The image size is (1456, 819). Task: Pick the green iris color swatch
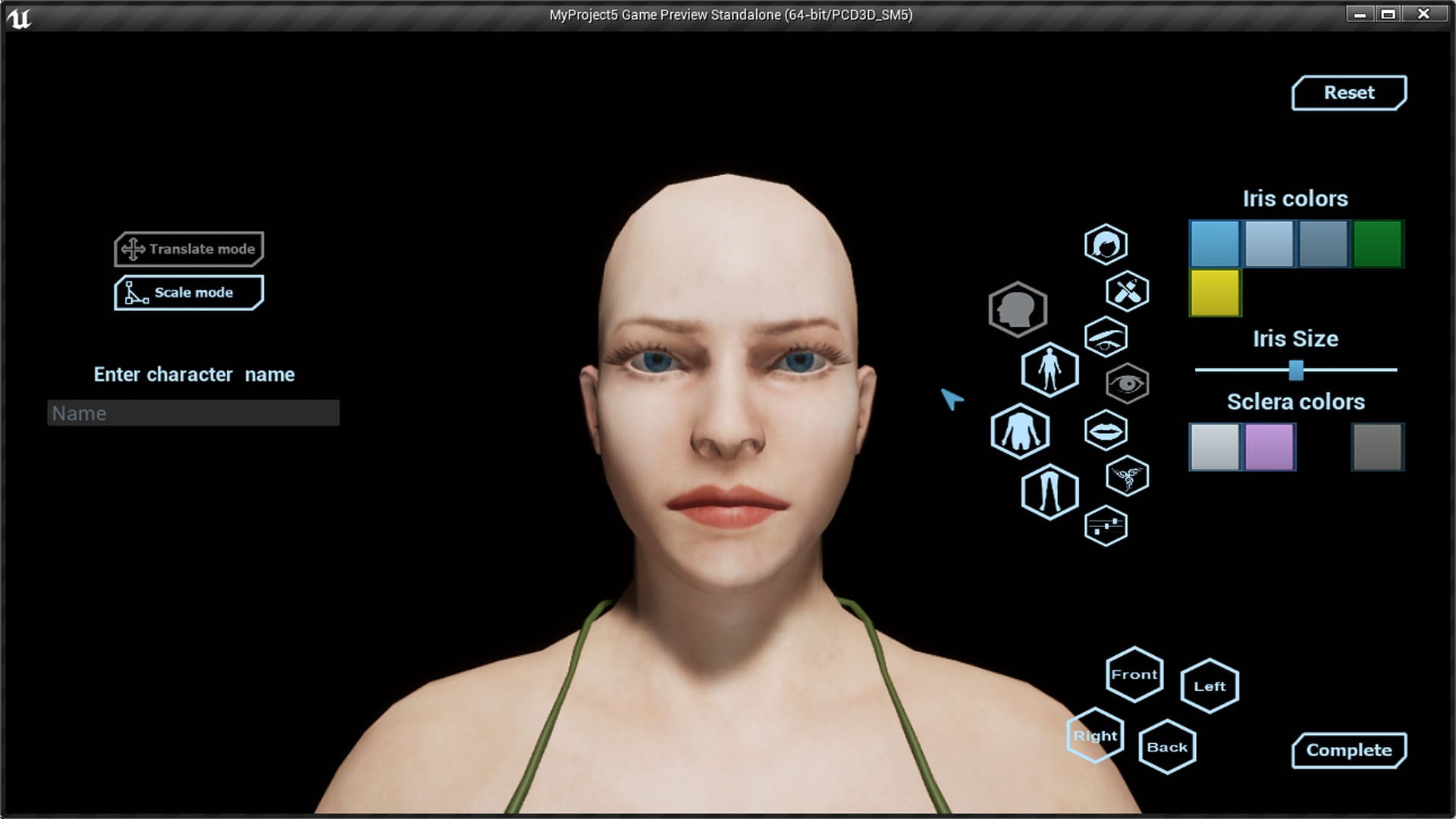pos(1377,243)
